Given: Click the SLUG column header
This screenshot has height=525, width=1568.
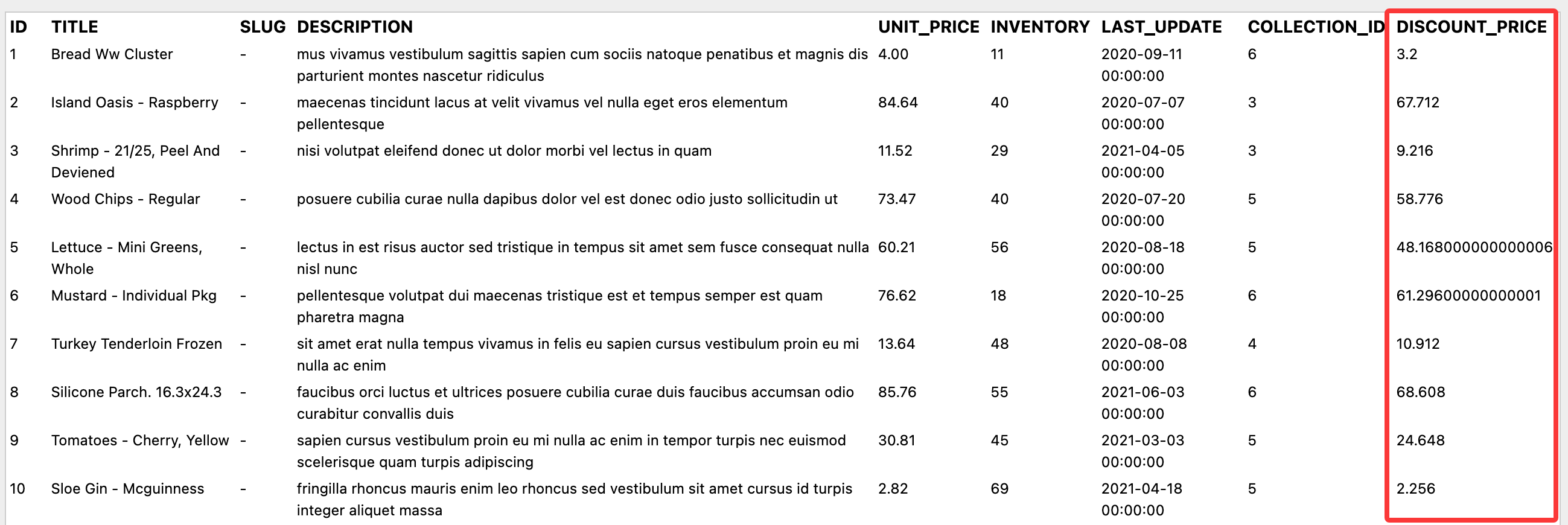Looking at the screenshot, I should click(x=263, y=27).
